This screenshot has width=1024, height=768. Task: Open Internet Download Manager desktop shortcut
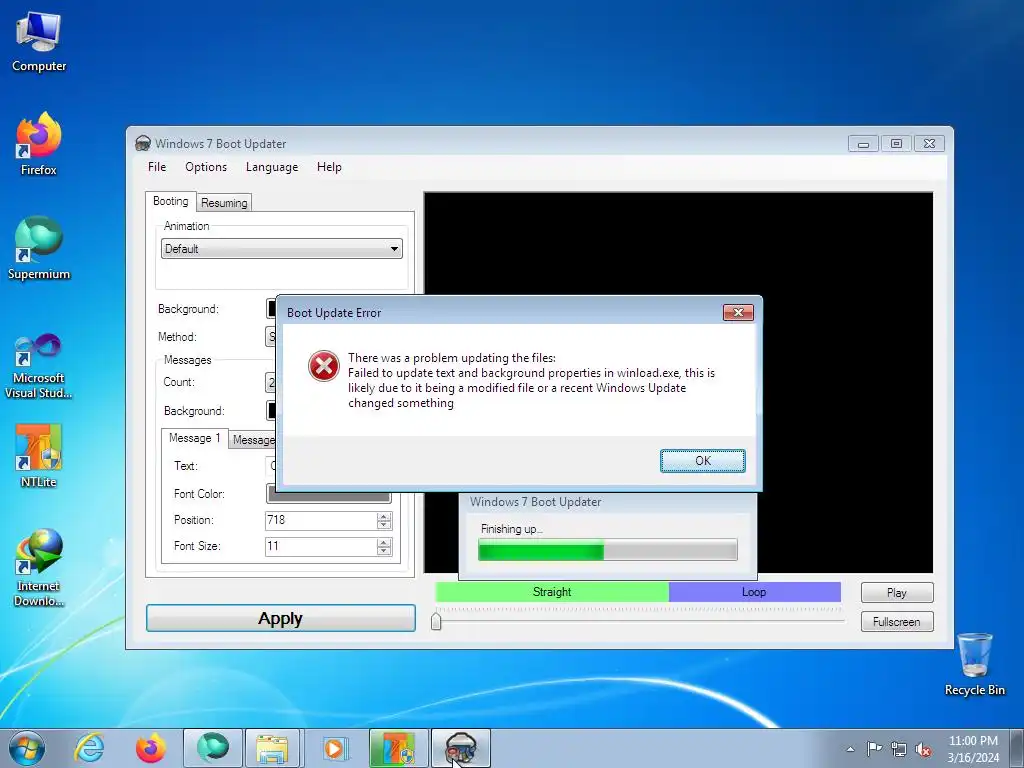[39, 567]
